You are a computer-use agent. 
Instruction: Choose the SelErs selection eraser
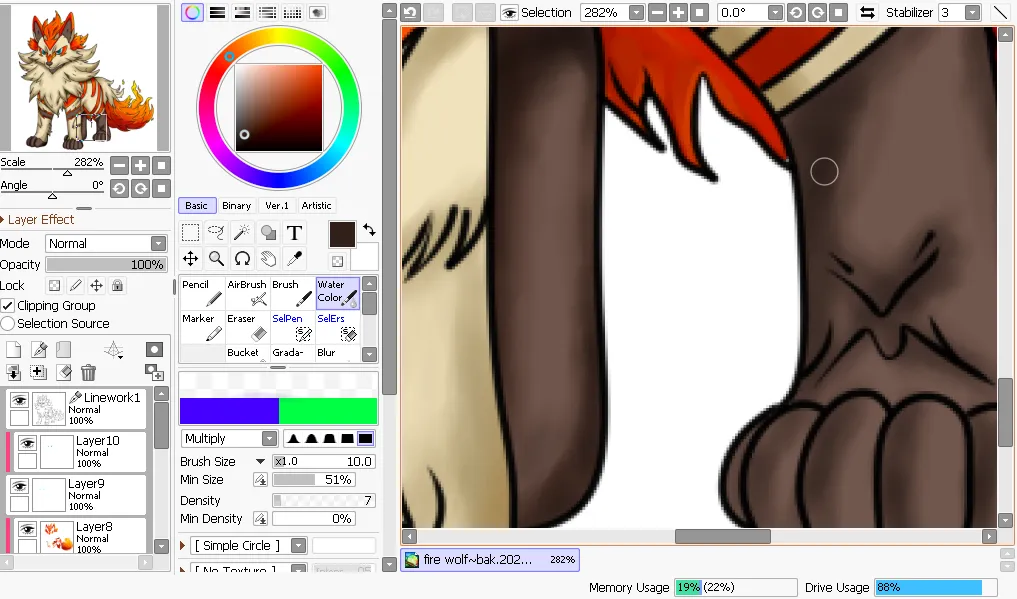click(337, 327)
